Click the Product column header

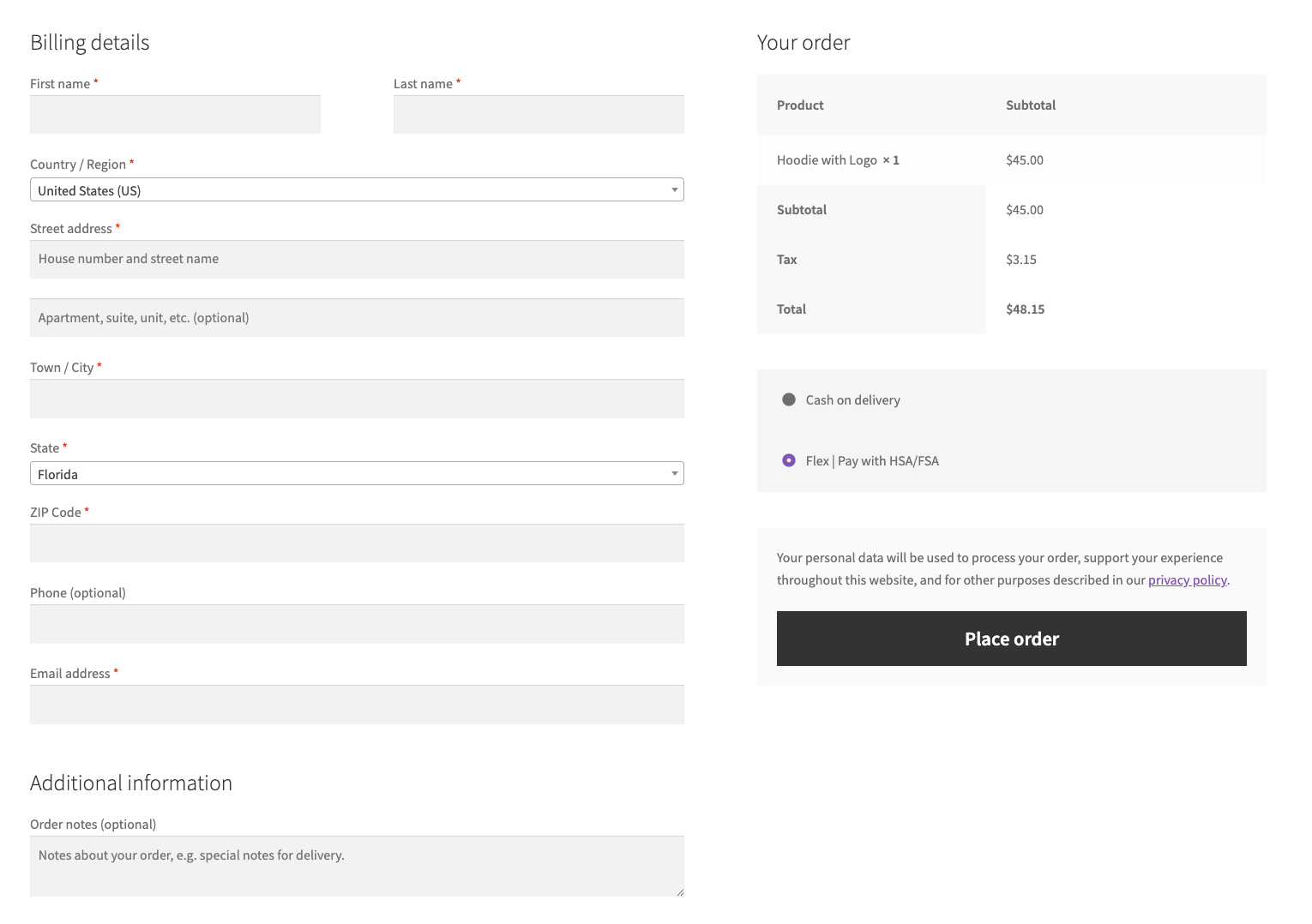click(x=800, y=105)
